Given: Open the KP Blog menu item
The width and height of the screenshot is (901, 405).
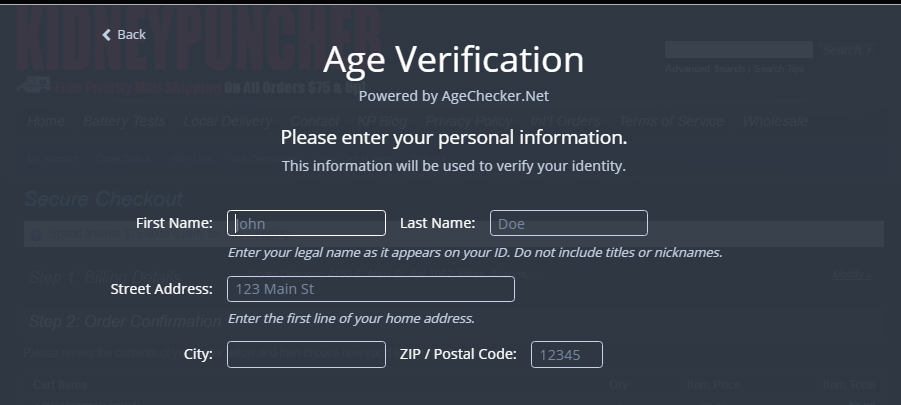Looking at the screenshot, I should pos(382,121).
